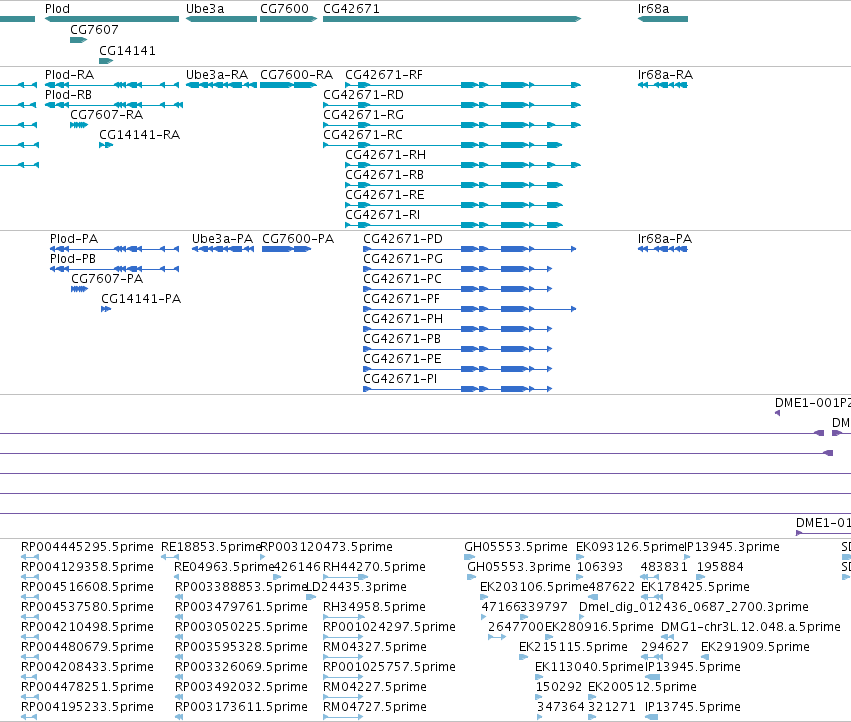Select EST IP13745.5prime

pos(693,707)
